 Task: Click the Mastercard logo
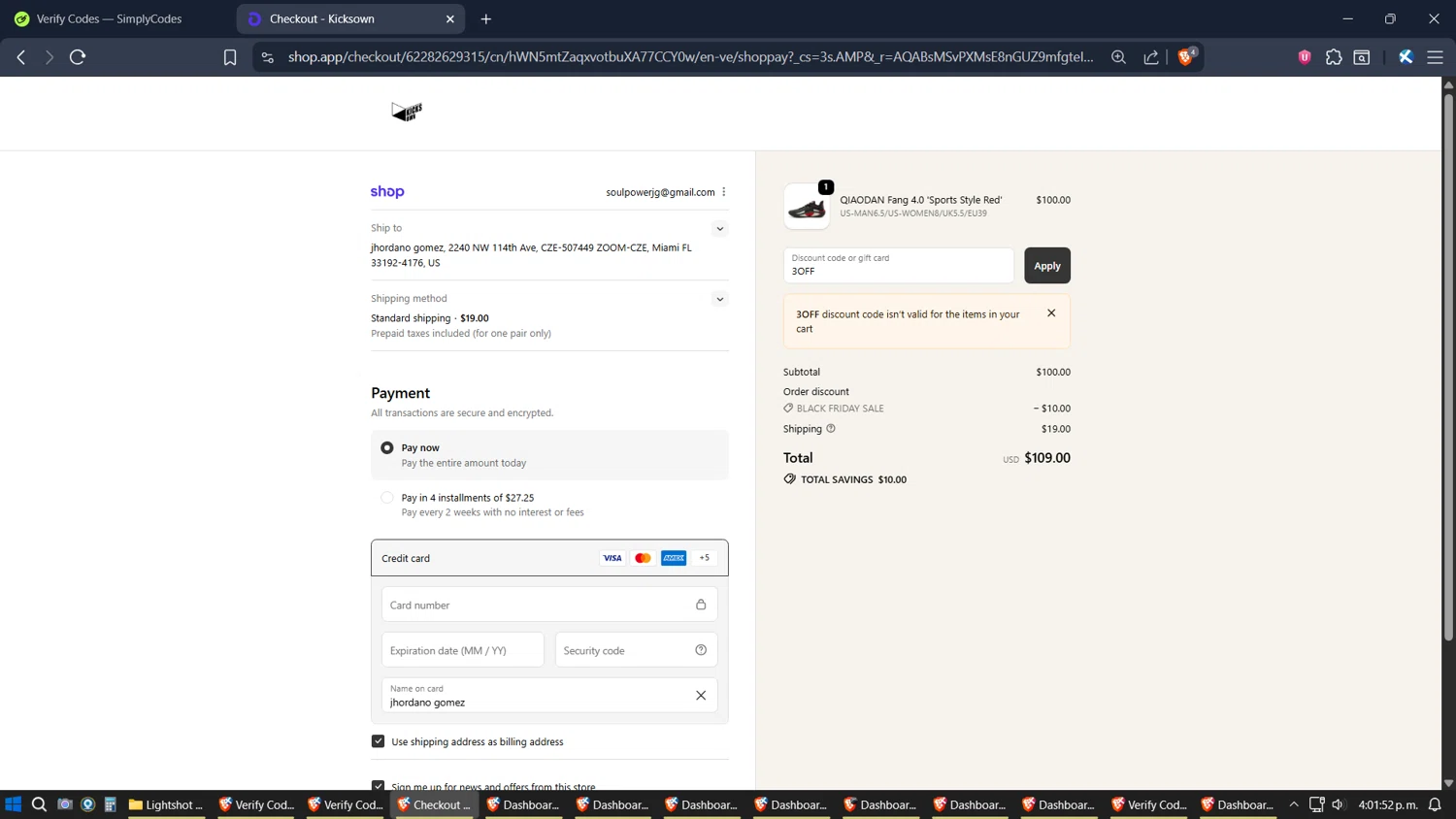643,558
